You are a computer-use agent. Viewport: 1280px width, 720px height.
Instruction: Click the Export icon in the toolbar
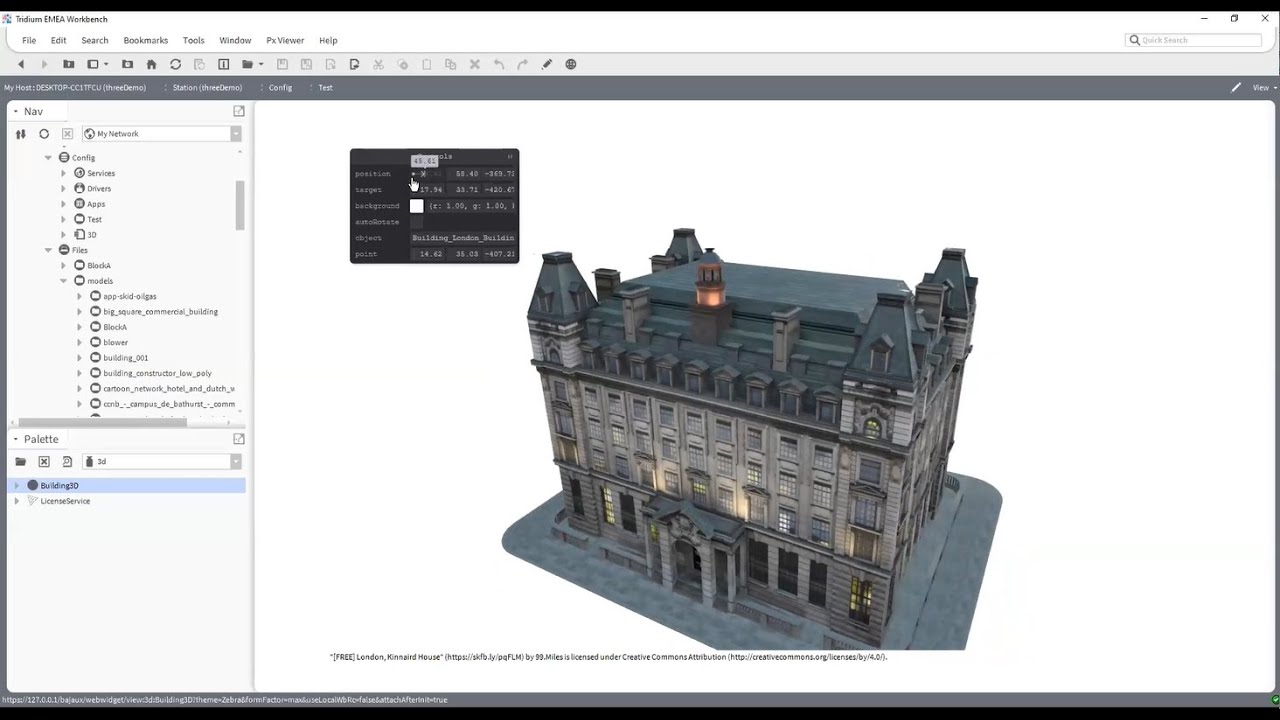354,64
